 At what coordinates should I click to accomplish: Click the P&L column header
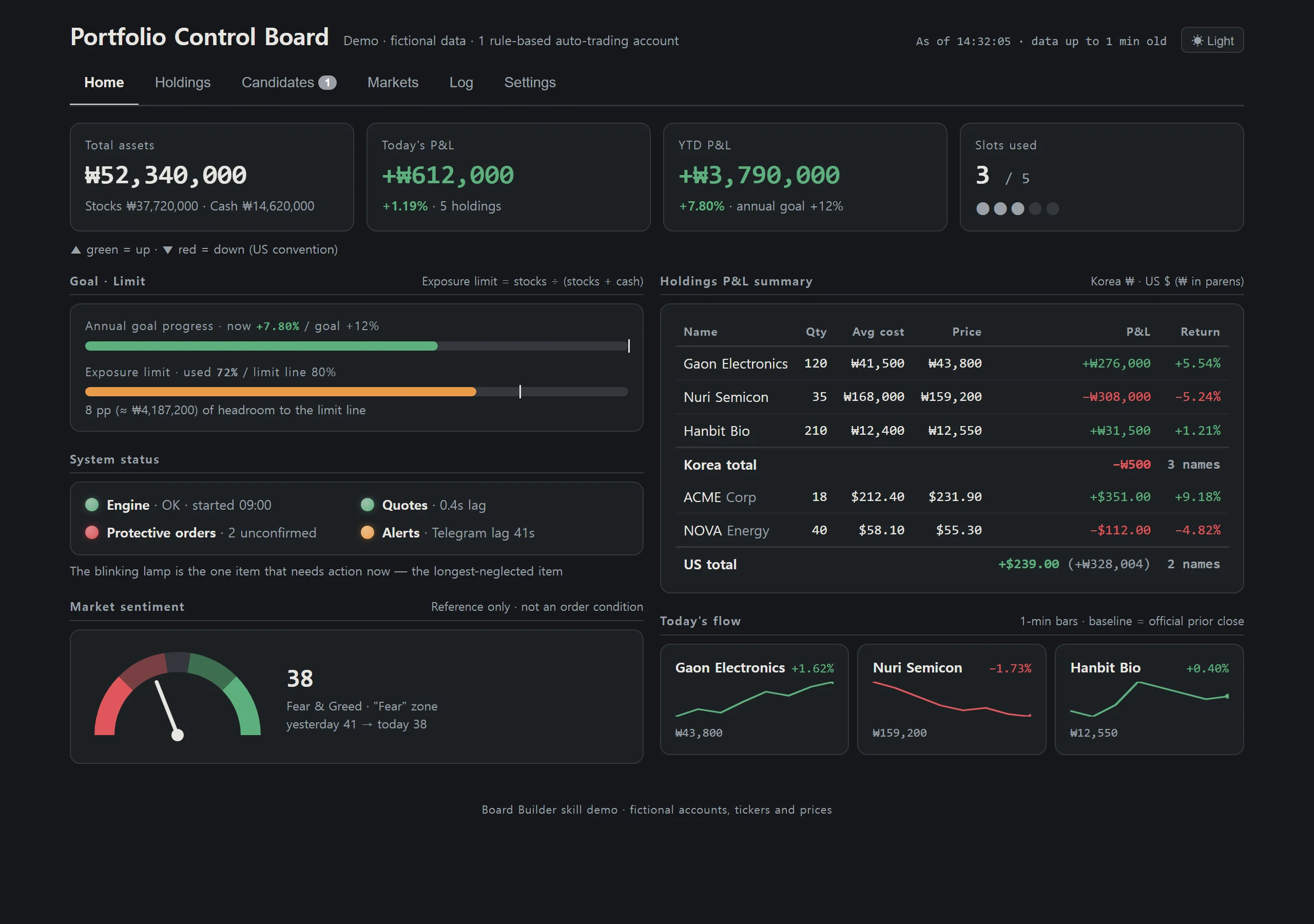pos(1138,332)
